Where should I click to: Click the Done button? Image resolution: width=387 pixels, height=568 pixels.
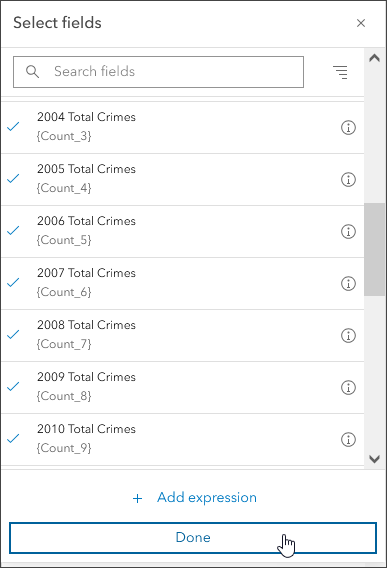point(193,538)
